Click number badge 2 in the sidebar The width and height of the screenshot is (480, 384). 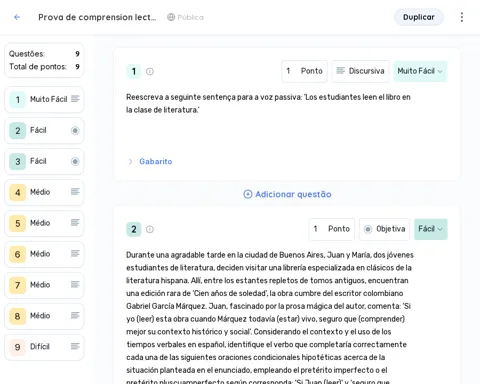point(18,130)
